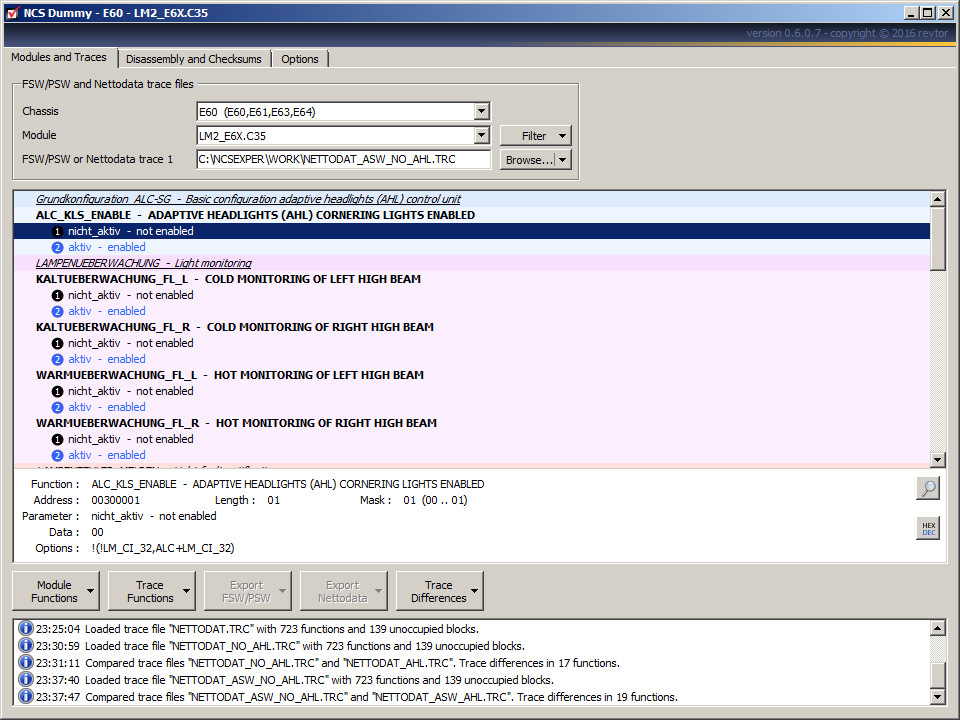The image size is (960, 720).
Task: Select the LAMPENUEBERWACHUNG Light monitoring group header
Action: pos(471,263)
